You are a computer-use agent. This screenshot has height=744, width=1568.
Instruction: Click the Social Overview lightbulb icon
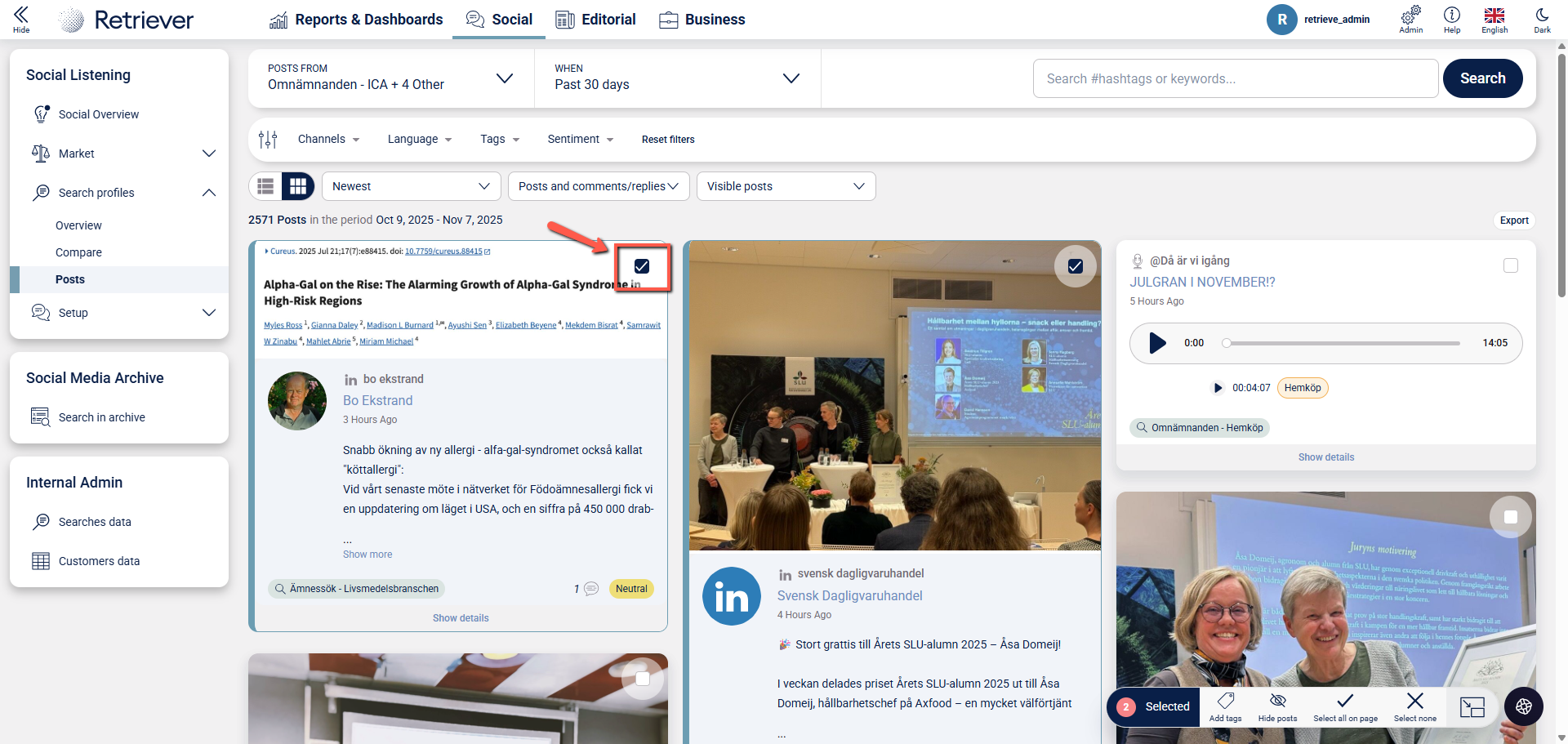pyautogui.click(x=41, y=114)
